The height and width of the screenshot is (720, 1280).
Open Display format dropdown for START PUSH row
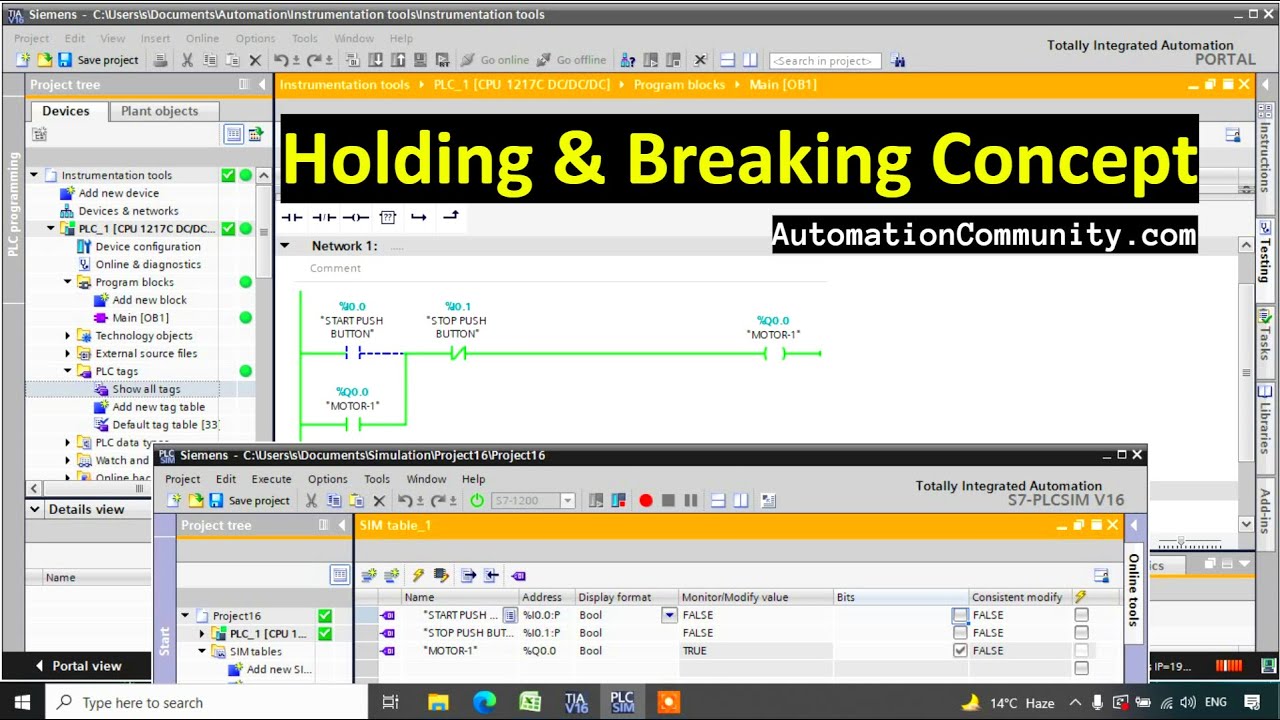(x=669, y=615)
